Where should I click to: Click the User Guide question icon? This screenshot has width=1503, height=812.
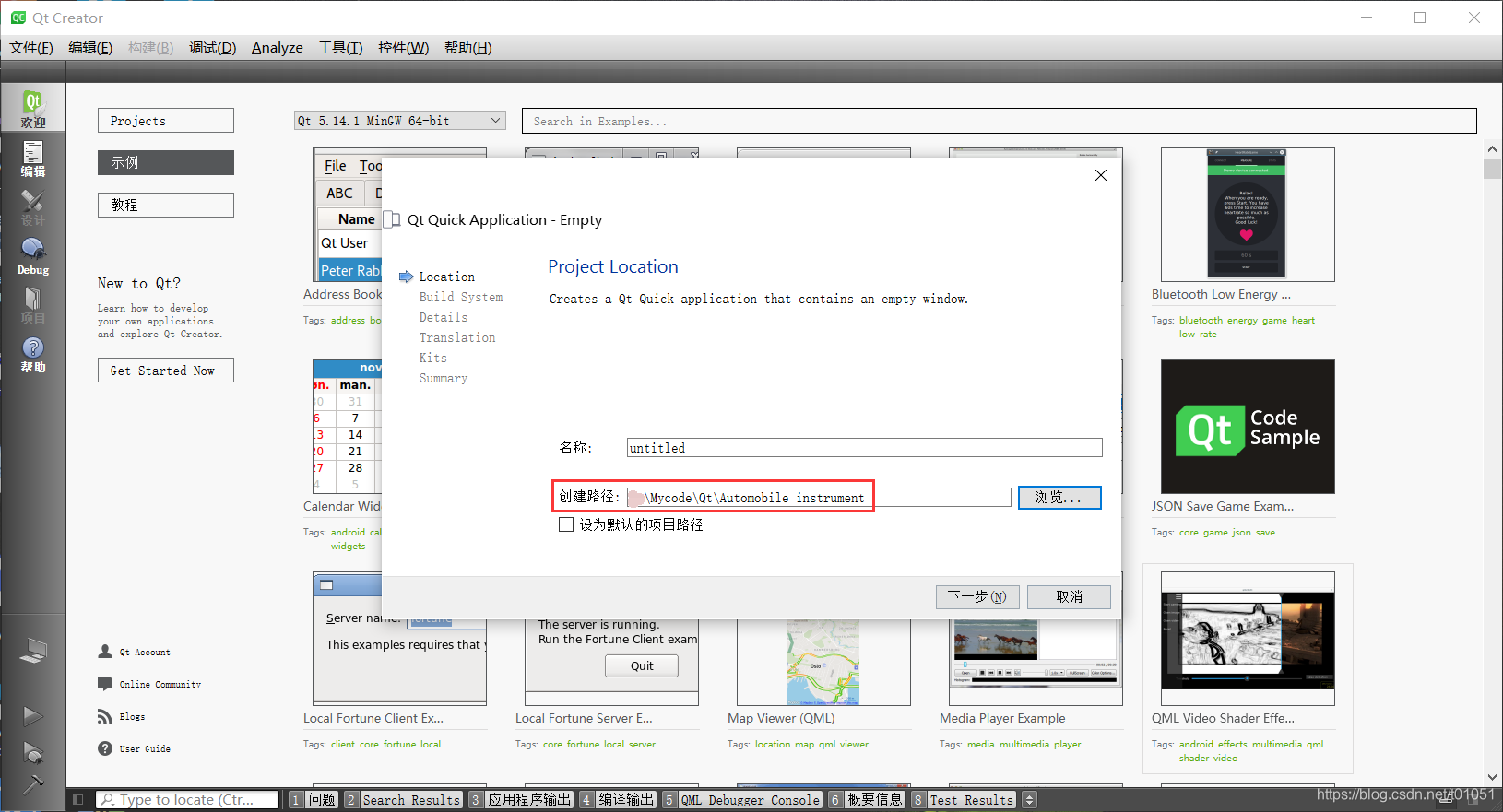(x=105, y=748)
